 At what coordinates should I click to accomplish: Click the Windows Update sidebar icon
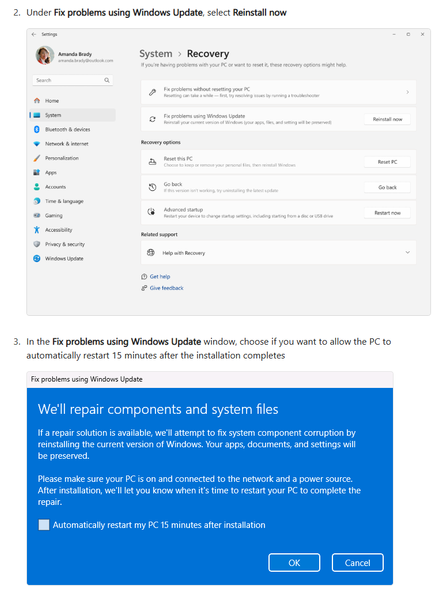coord(37,258)
